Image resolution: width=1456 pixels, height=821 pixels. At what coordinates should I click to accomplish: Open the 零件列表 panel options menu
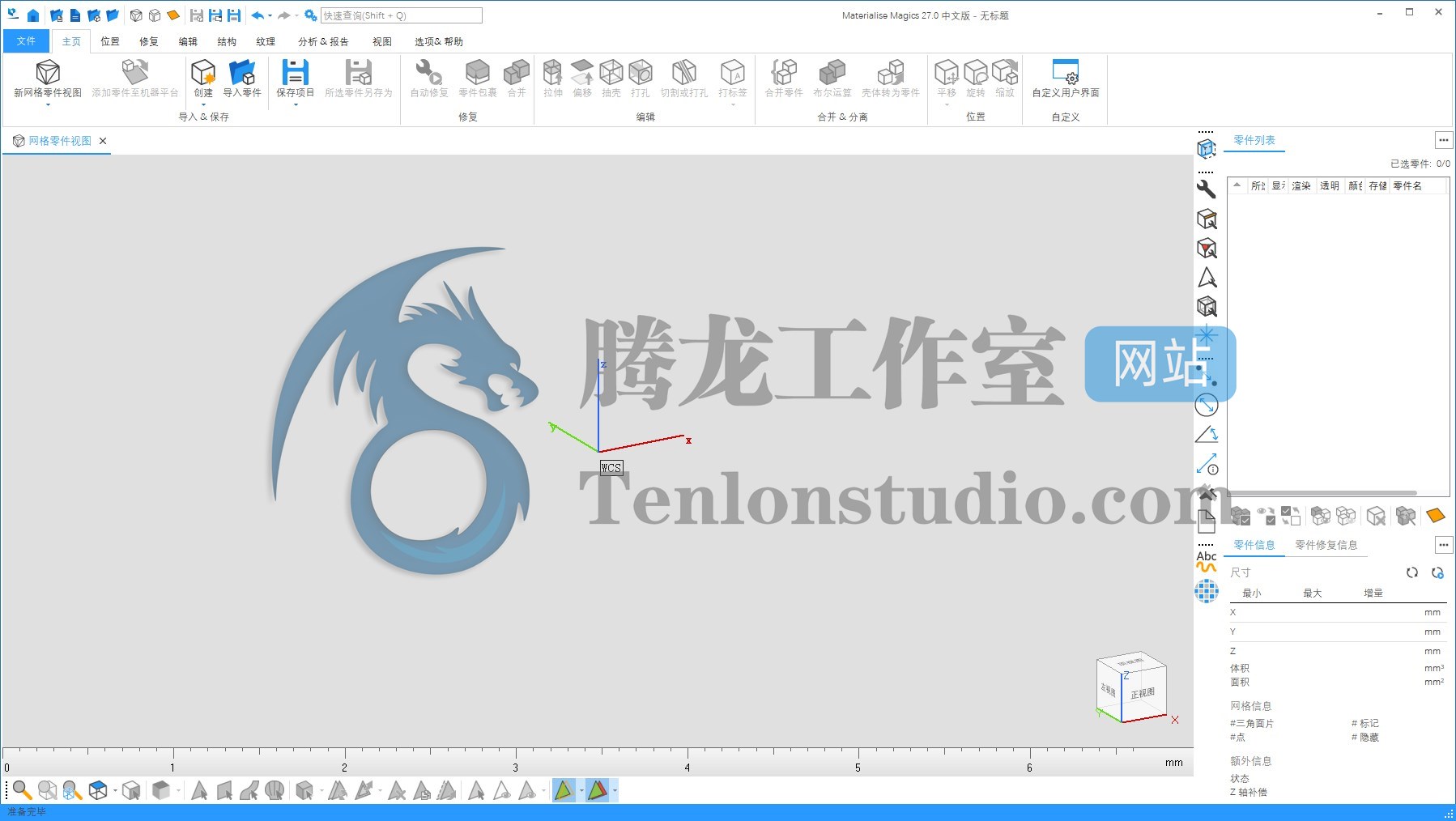pos(1444,140)
